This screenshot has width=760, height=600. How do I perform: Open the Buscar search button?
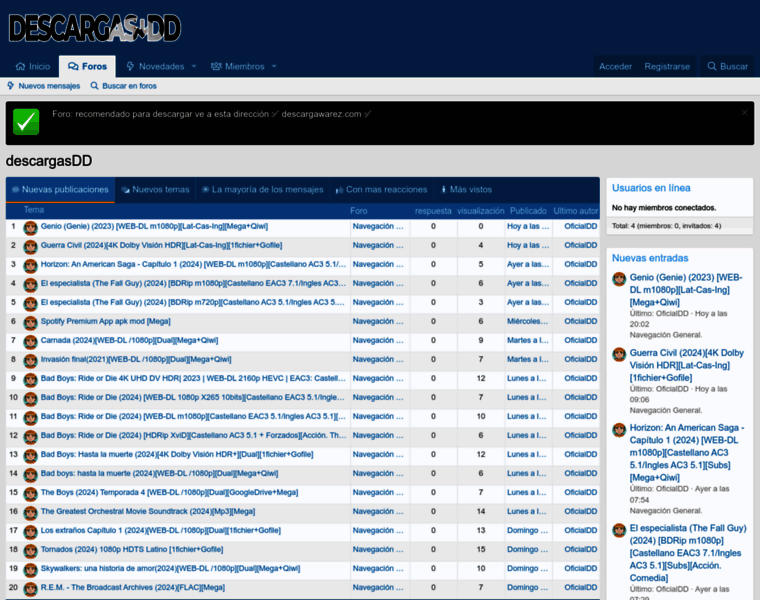click(x=728, y=66)
